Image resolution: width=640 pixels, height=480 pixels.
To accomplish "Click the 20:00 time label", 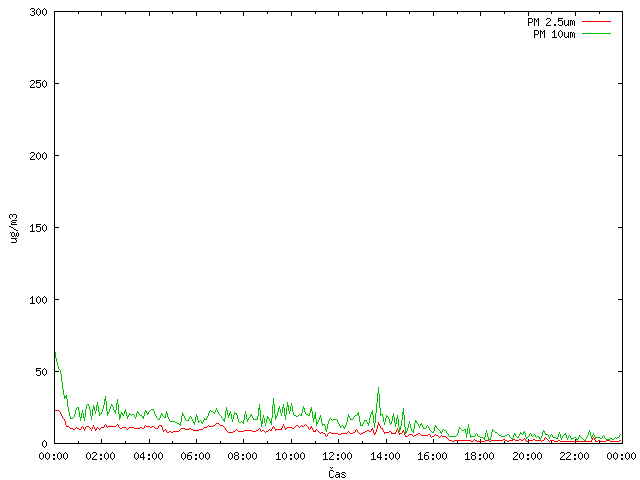I will pos(527,456).
